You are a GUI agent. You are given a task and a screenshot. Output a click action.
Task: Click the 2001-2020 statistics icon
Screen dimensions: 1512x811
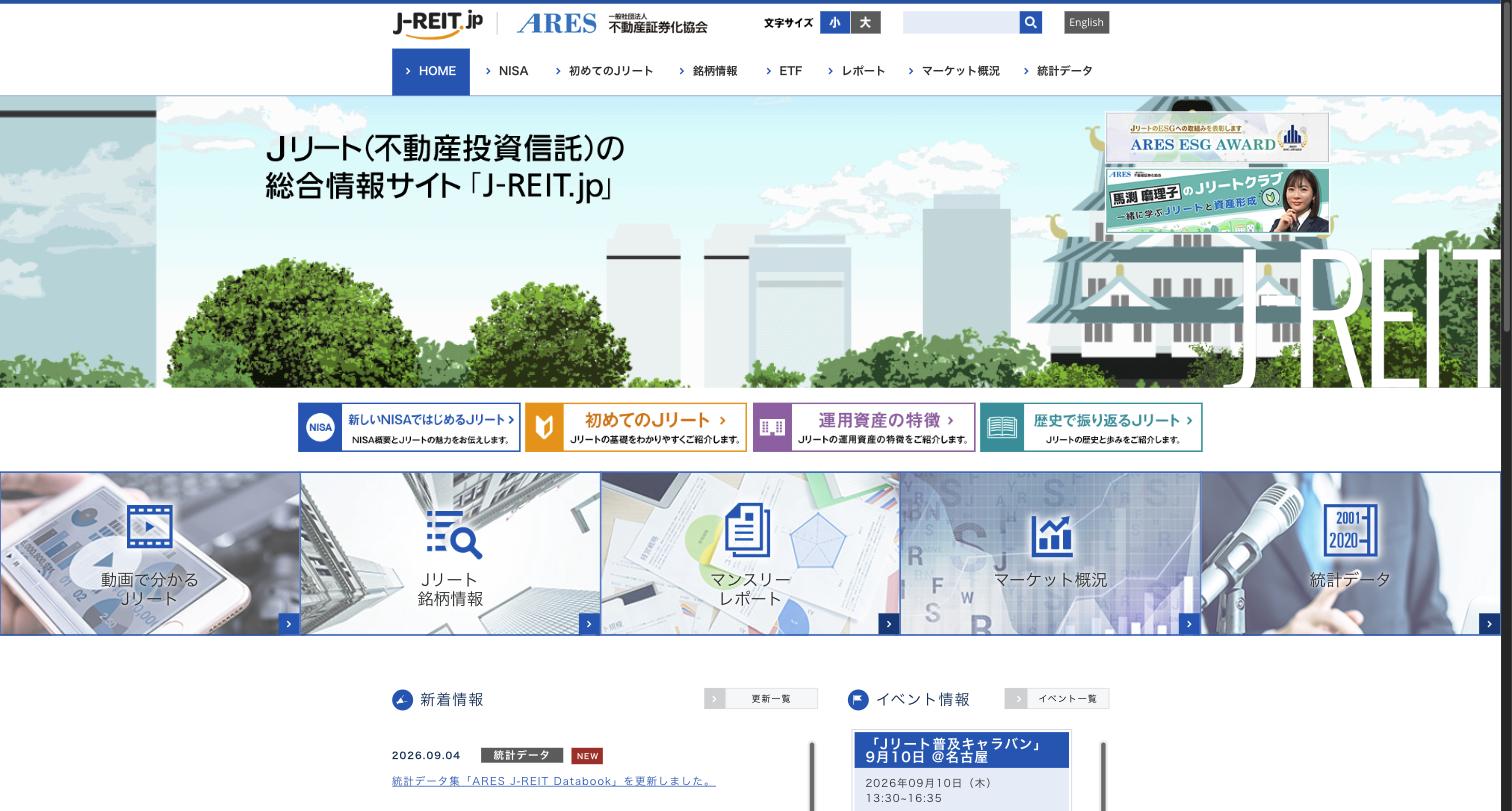[1350, 530]
